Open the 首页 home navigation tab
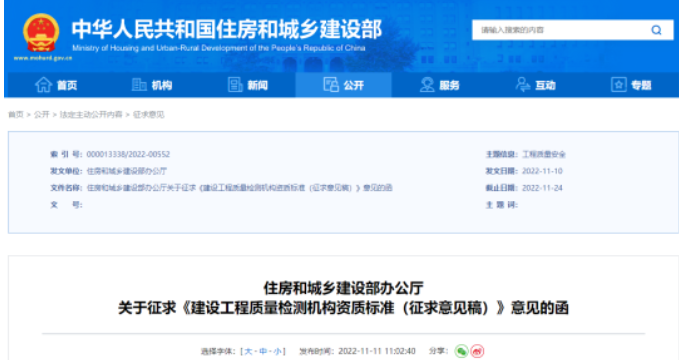 (56, 85)
